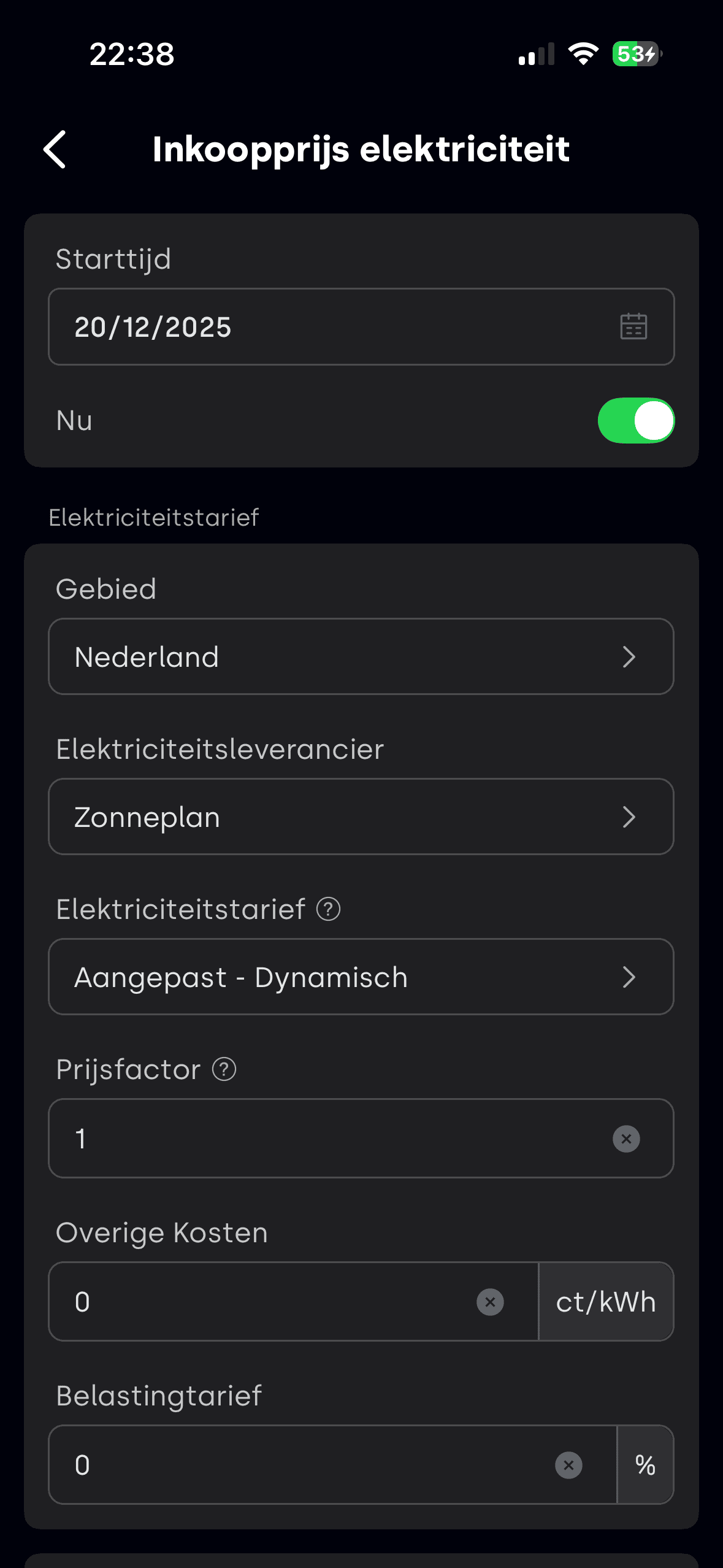
Task: Tap the Elektriciteitstarief help question icon
Action: 328,909
